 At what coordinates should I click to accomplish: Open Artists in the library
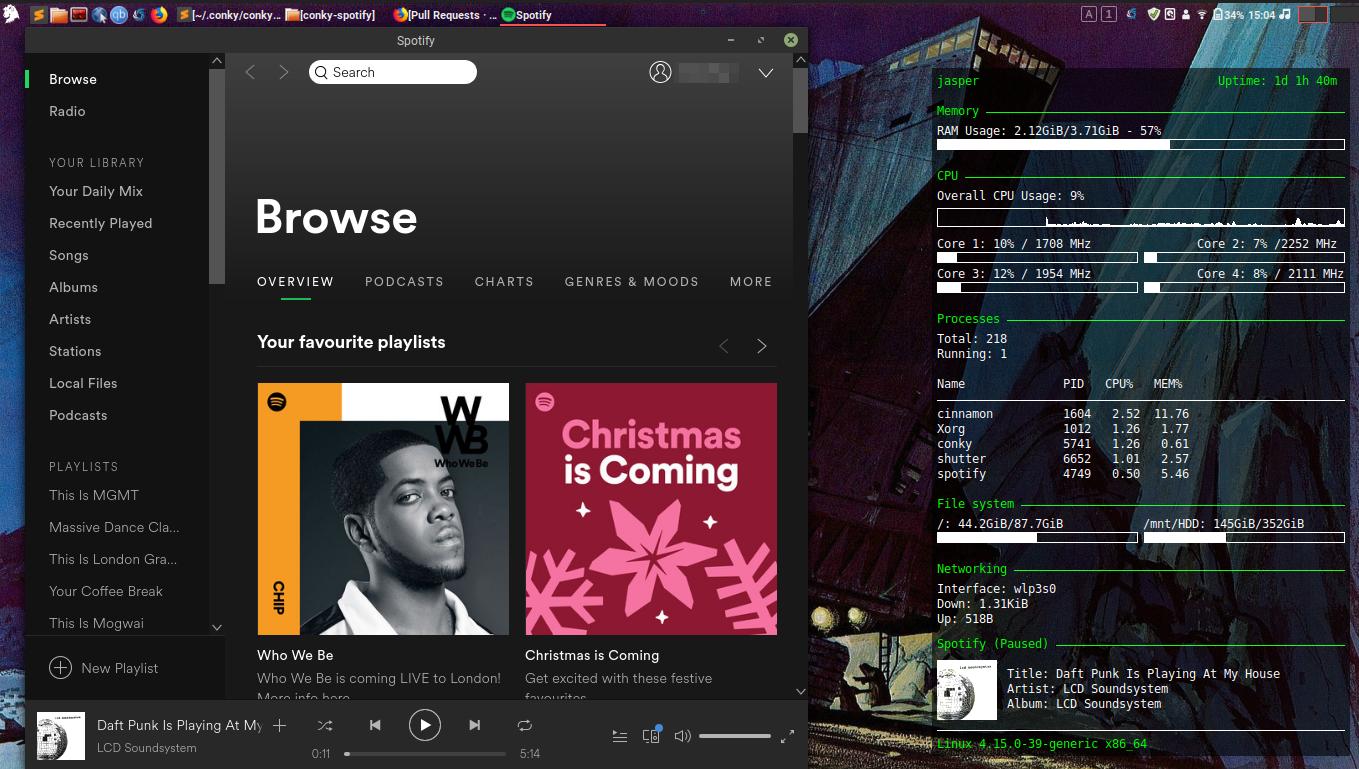tap(70, 319)
